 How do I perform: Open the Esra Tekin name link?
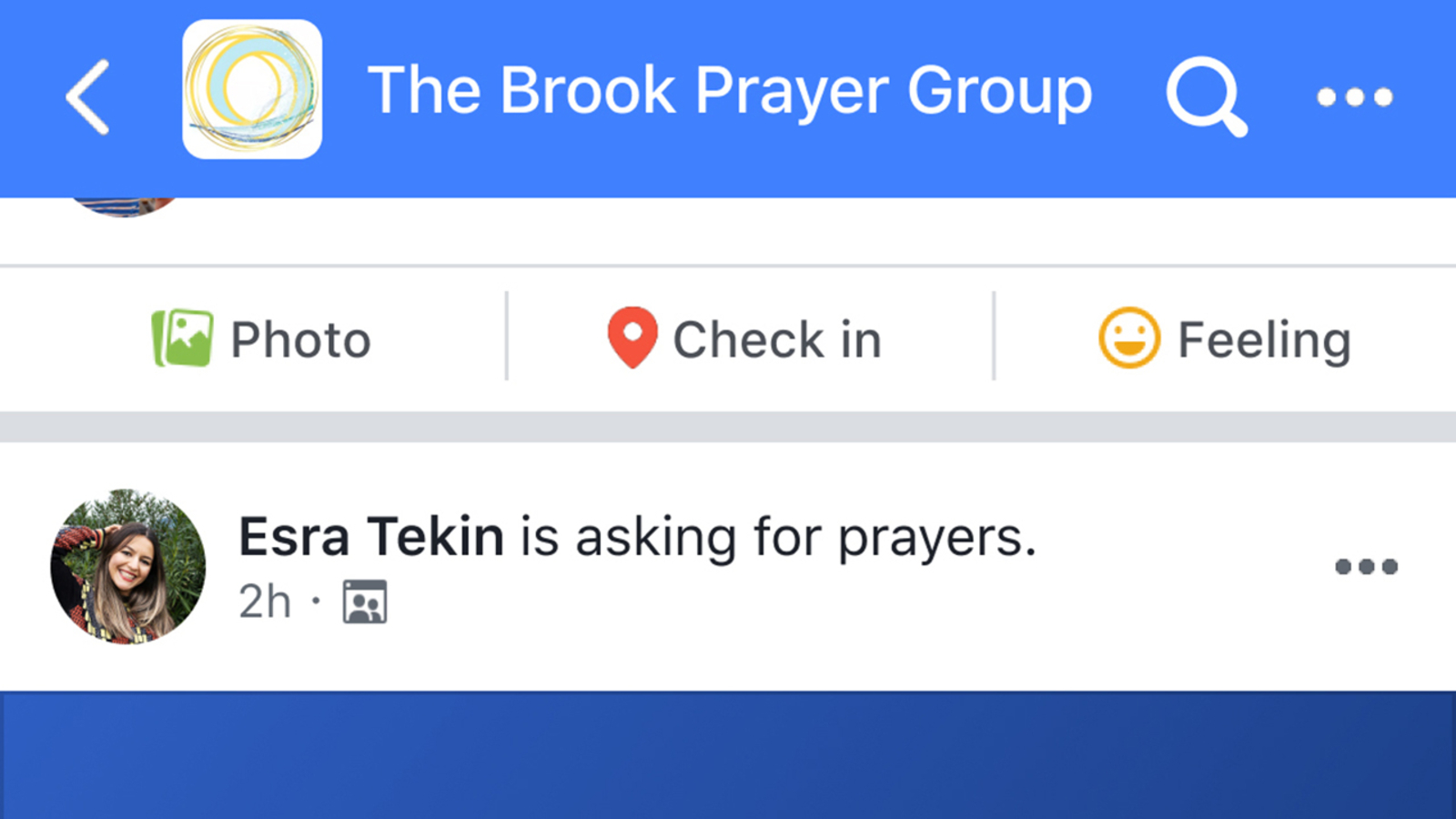point(370,537)
